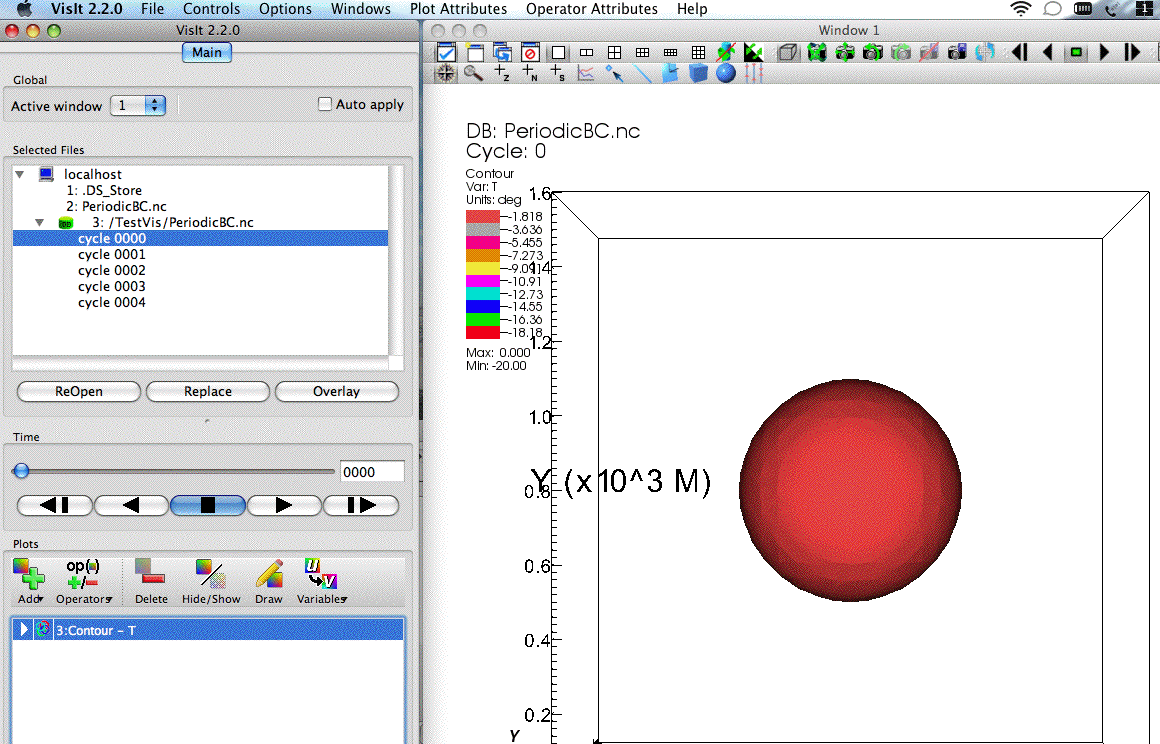
Task: Toggle the blue checkmark window icon
Action: 445,52
